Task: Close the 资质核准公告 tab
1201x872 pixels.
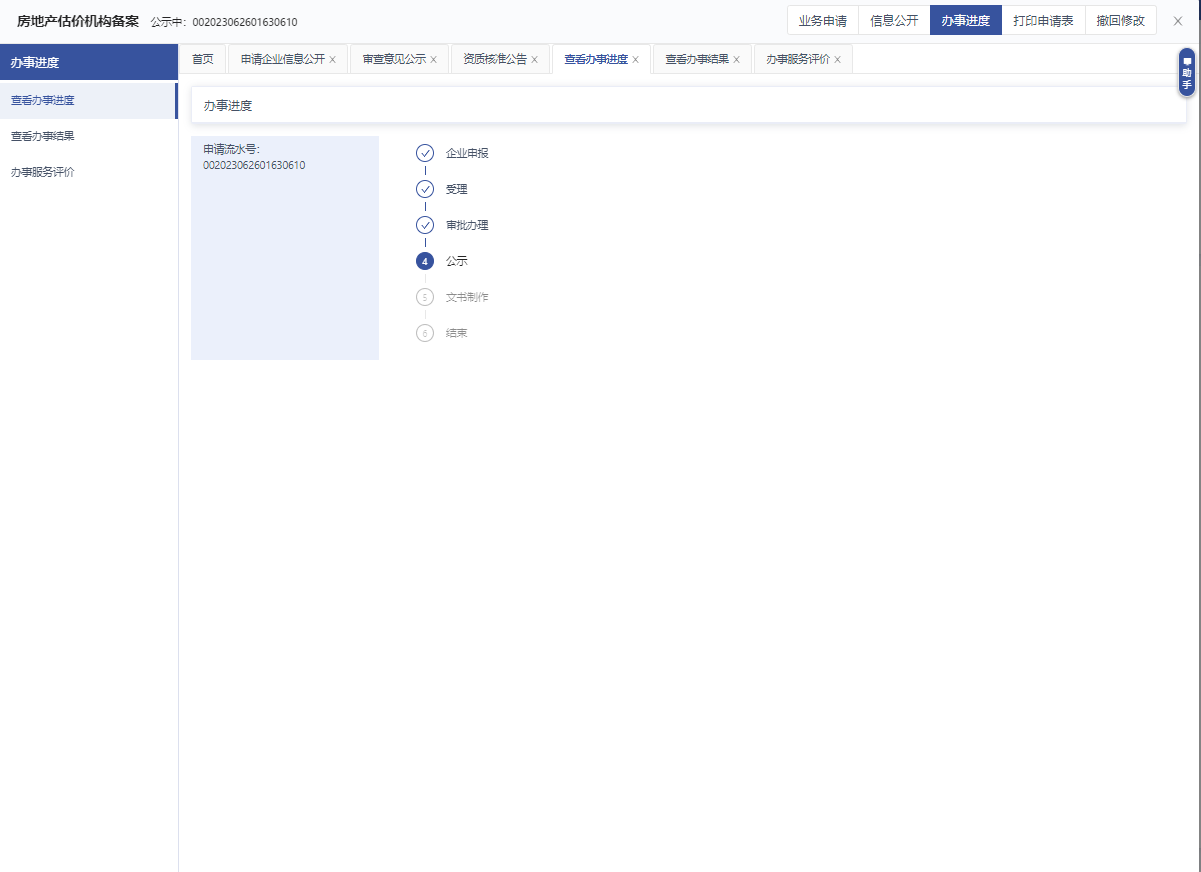Action: (x=535, y=60)
